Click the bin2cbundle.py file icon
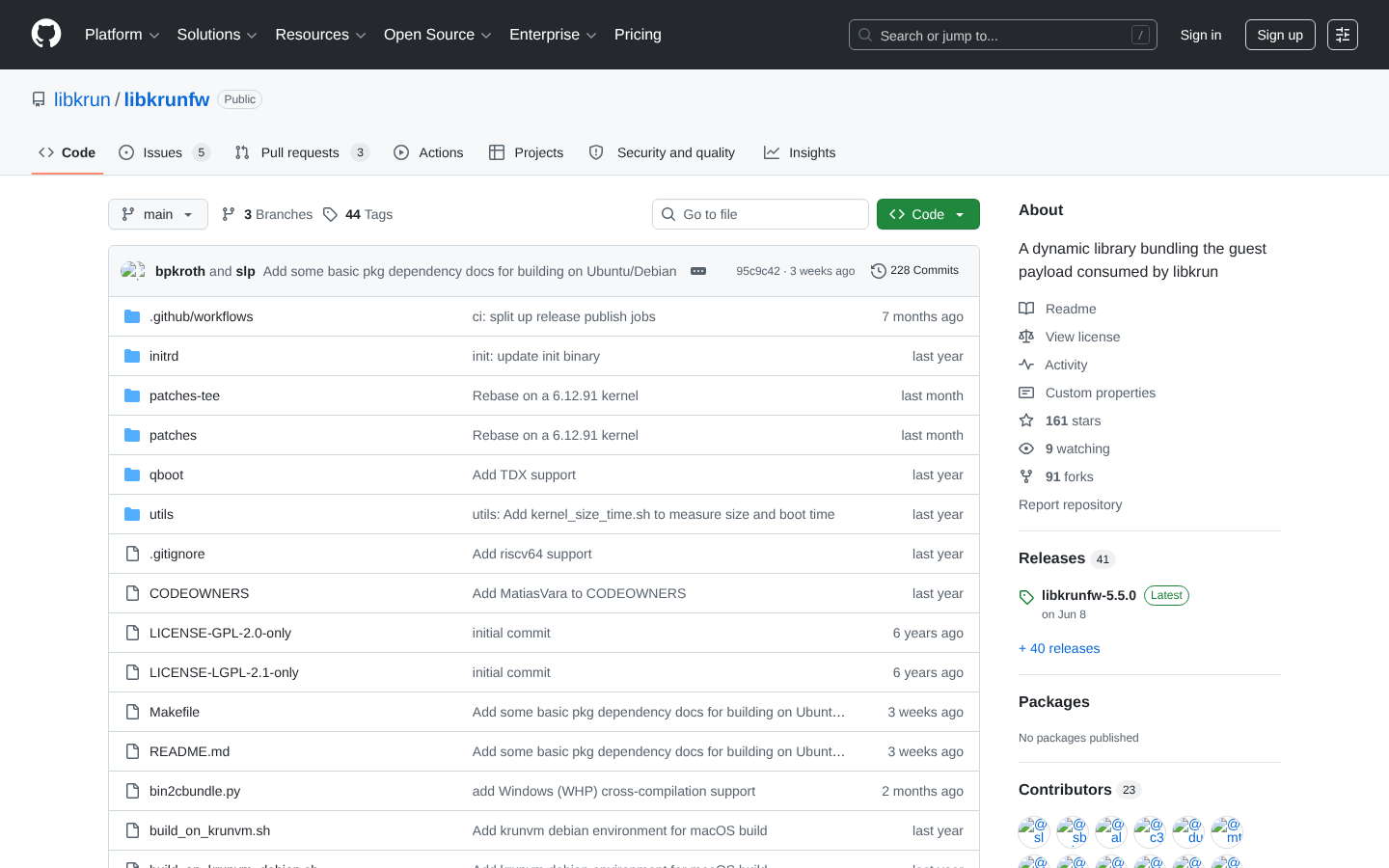Image resolution: width=1389 pixels, height=868 pixels. [132, 791]
